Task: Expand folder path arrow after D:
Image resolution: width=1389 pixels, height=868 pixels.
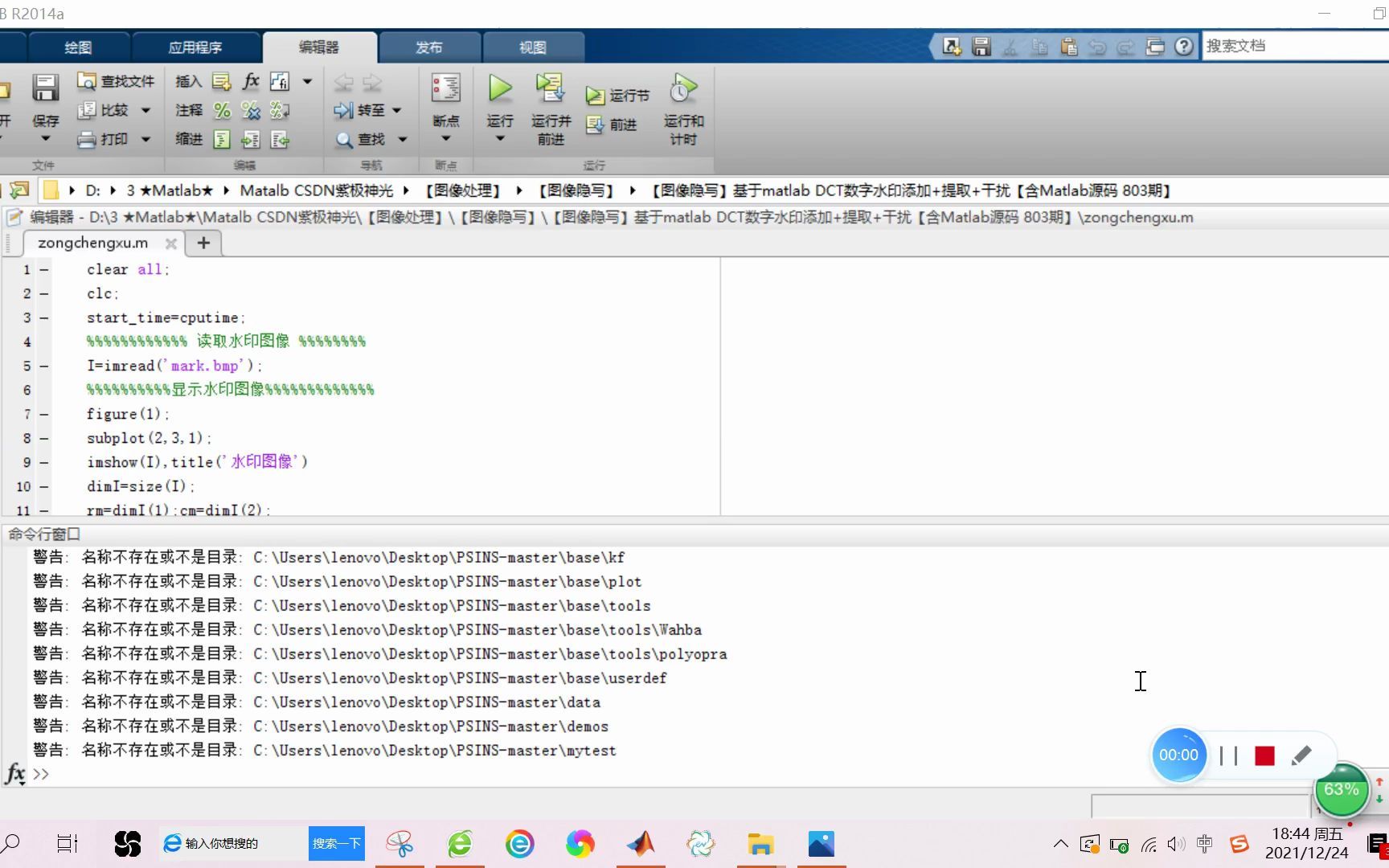Action: [x=113, y=190]
